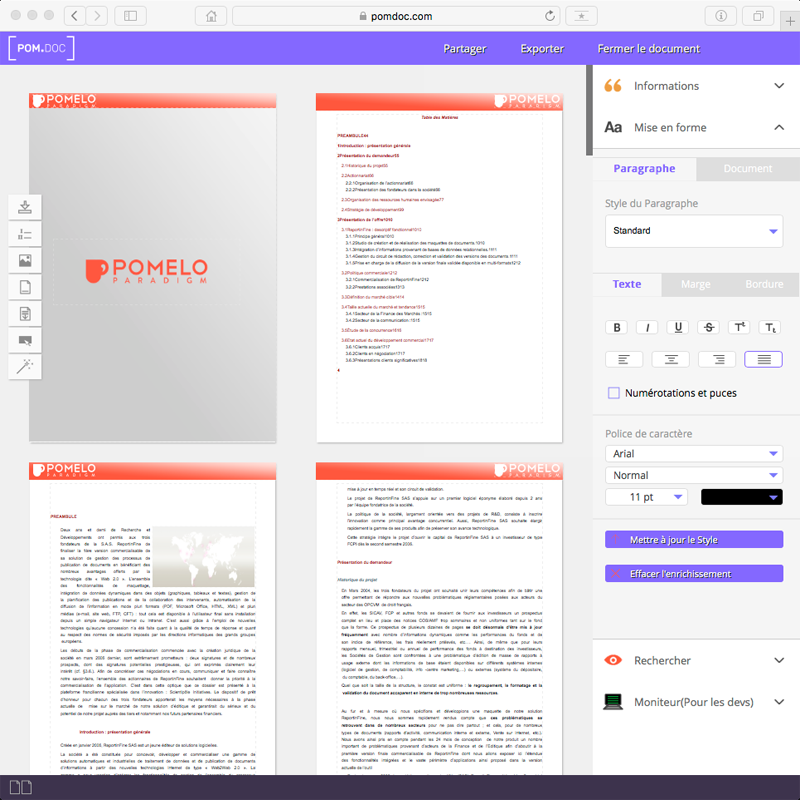
Task: Expand the Moniteur(Pour les devs) chevron
Action: (779, 702)
